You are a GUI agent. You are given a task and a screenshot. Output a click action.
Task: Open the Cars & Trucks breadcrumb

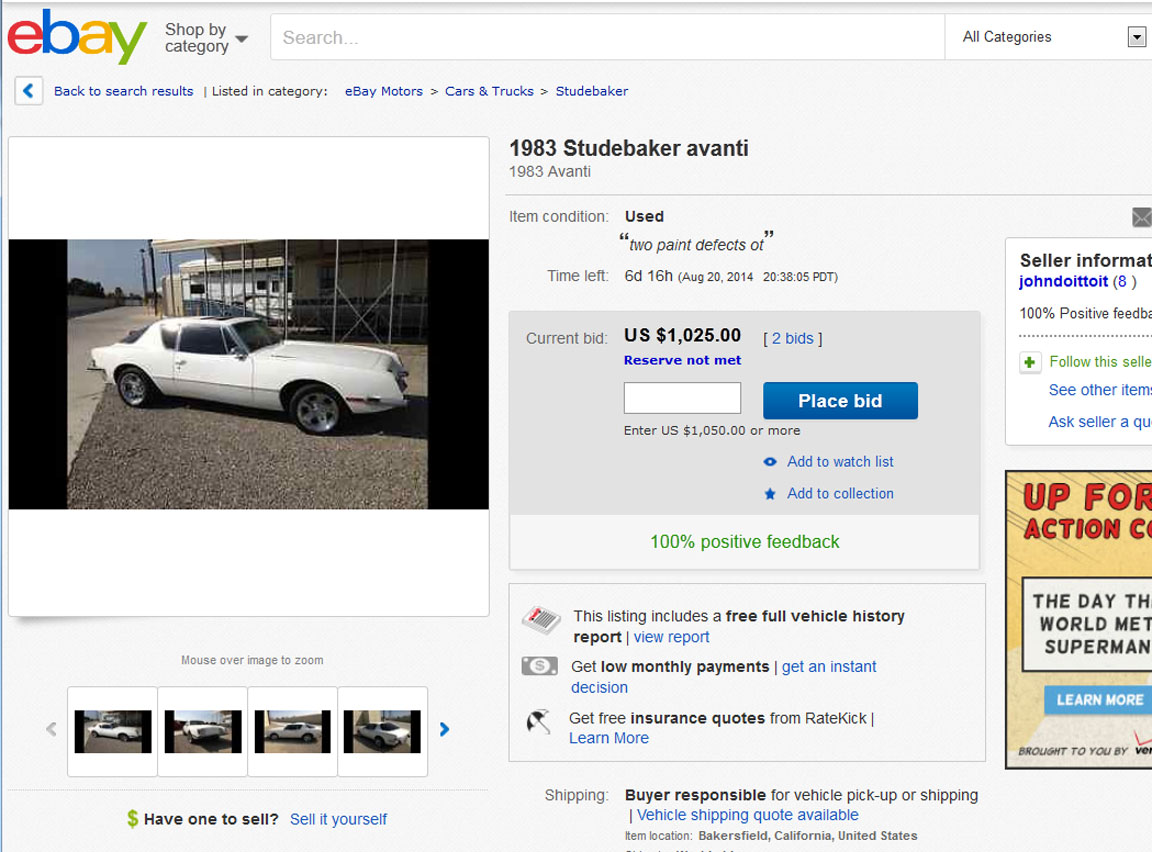click(489, 91)
